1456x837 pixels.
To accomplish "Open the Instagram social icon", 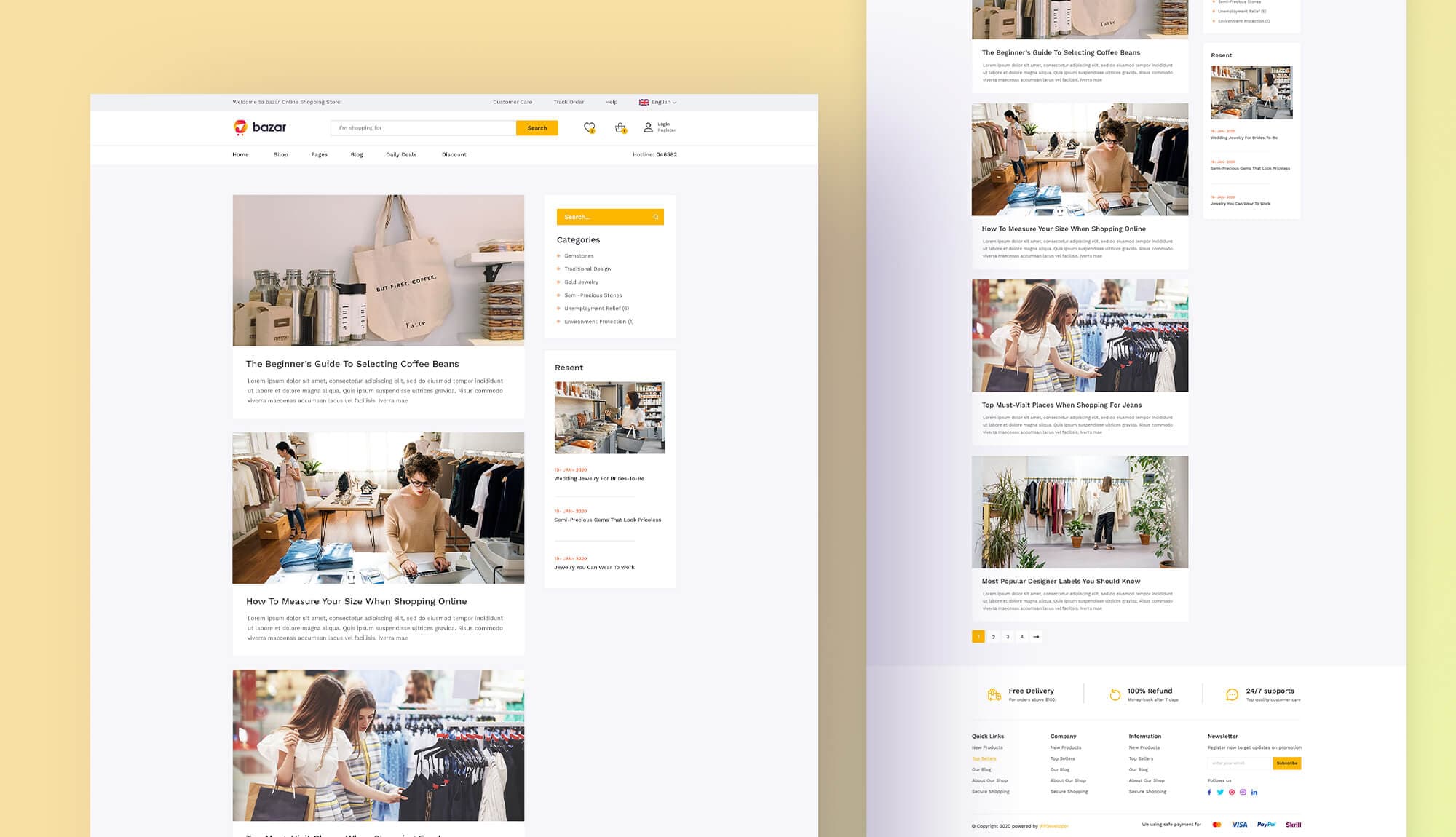I will pos(1243,792).
